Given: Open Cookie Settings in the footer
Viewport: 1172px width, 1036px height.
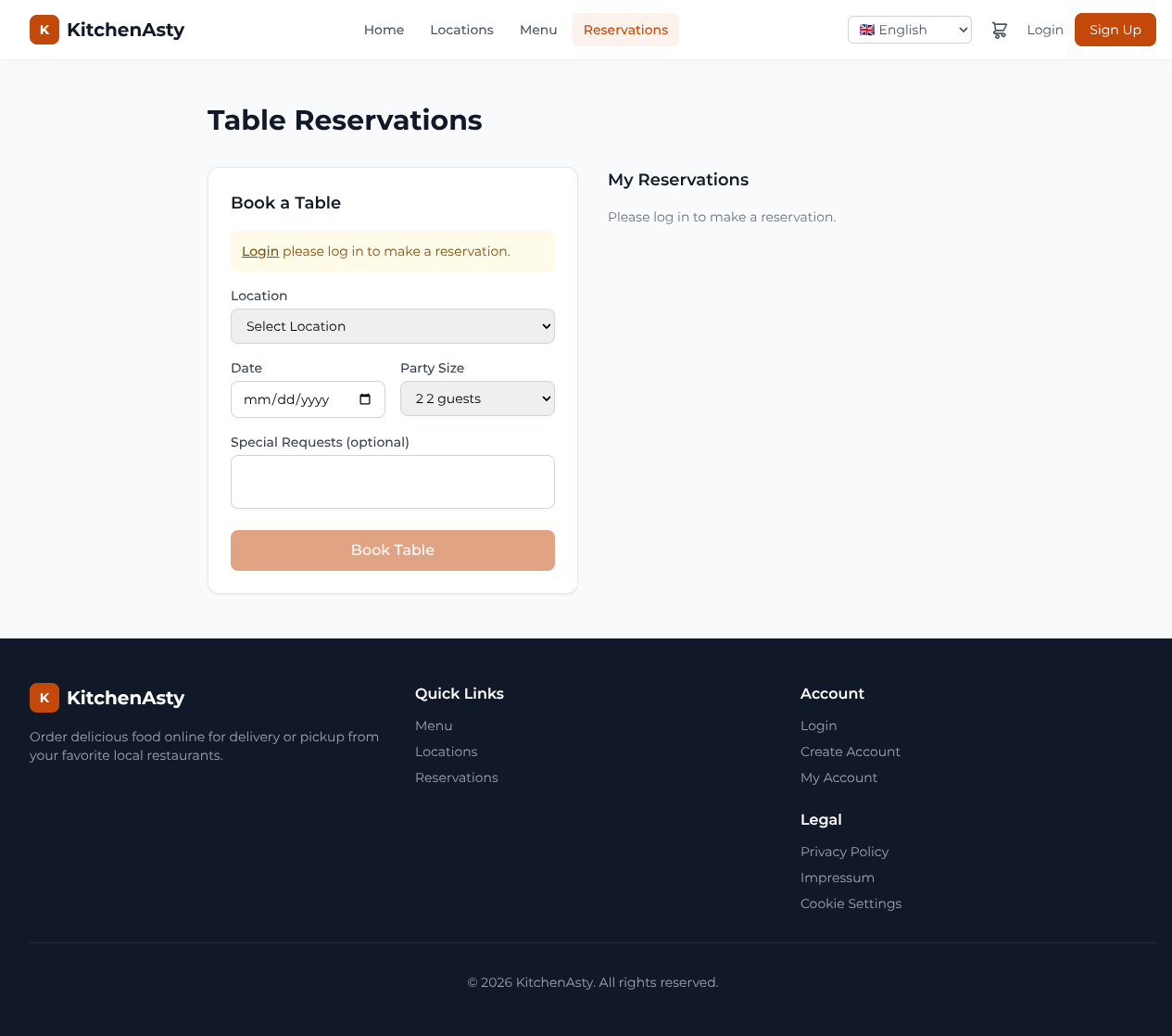Looking at the screenshot, I should tap(851, 903).
